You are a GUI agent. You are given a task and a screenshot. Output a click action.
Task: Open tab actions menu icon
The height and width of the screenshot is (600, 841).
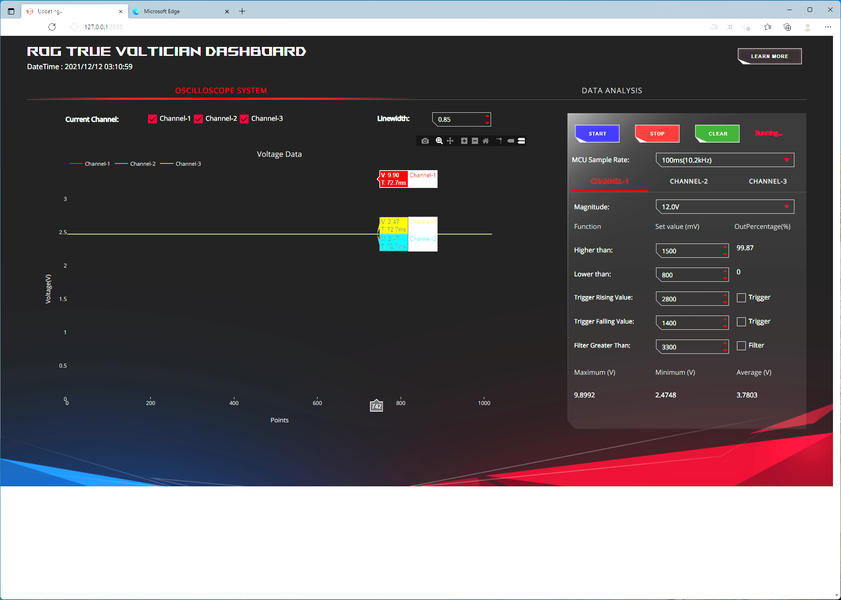coord(11,11)
